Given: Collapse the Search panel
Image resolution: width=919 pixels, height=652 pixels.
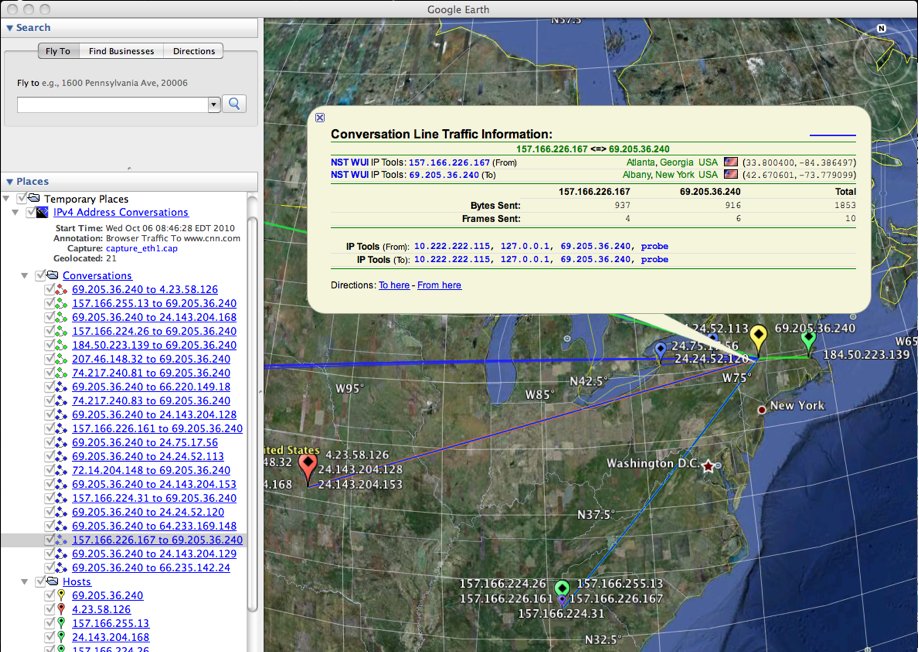Looking at the screenshot, I should coord(9,28).
